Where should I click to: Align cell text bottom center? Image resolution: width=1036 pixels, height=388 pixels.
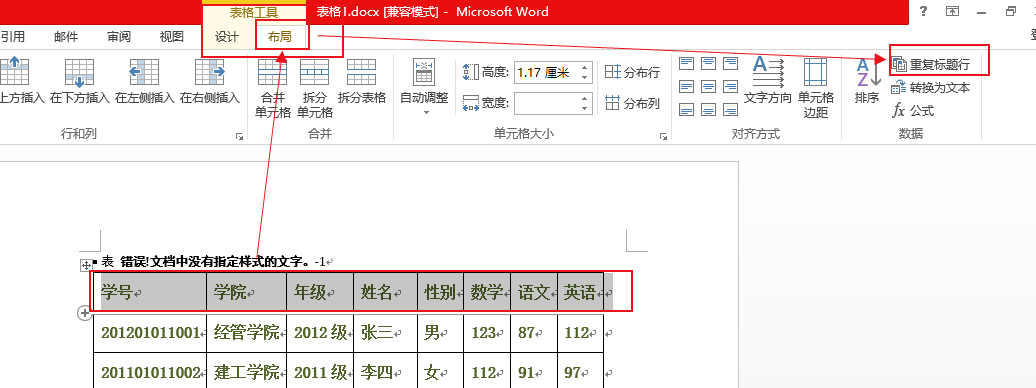(x=709, y=109)
